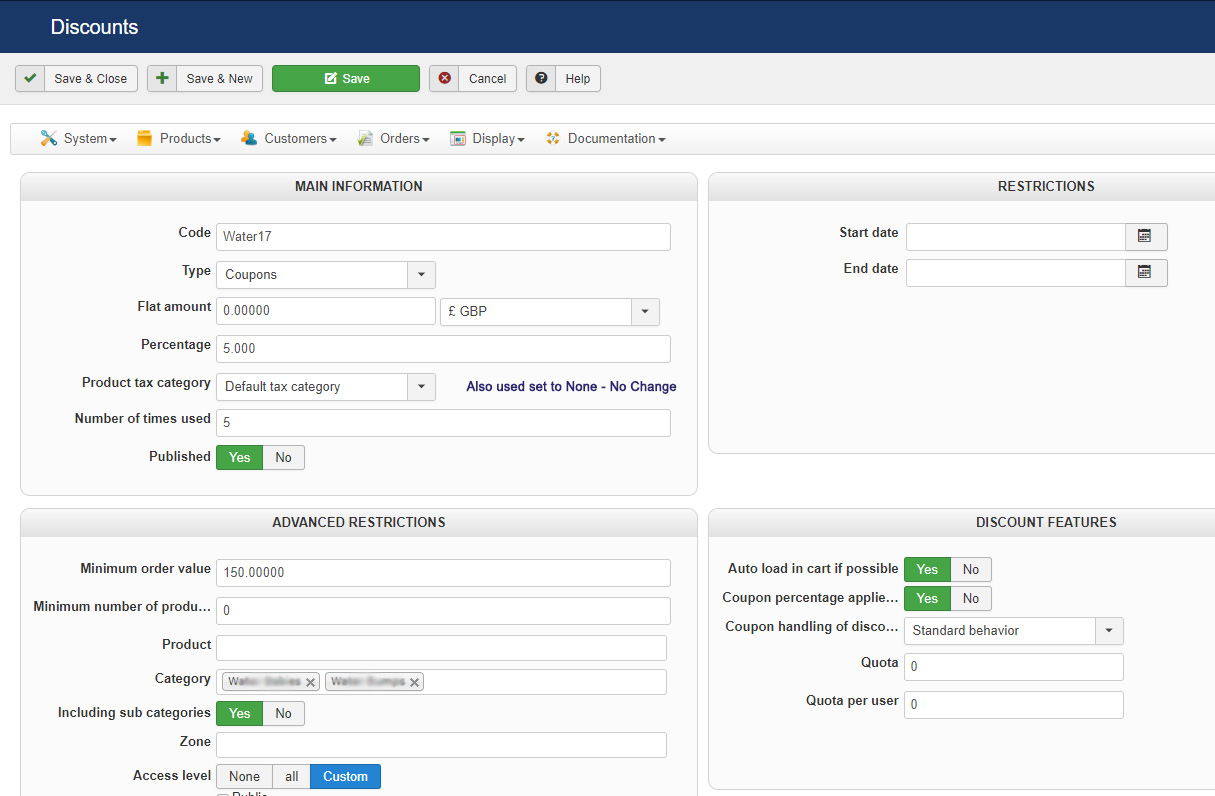Click the Zone input field
This screenshot has width=1215, height=796.
tap(441, 745)
